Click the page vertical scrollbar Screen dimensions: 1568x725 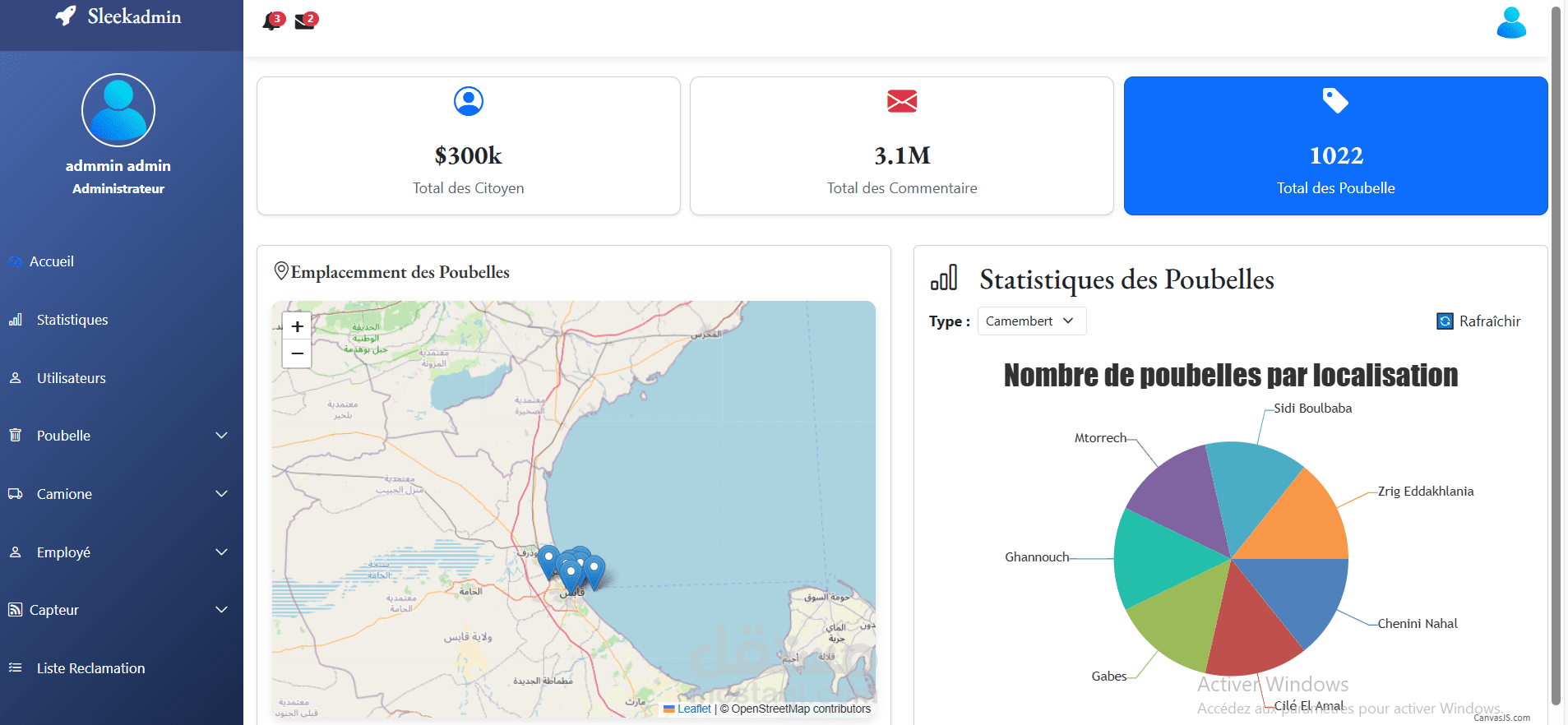(1556, 355)
